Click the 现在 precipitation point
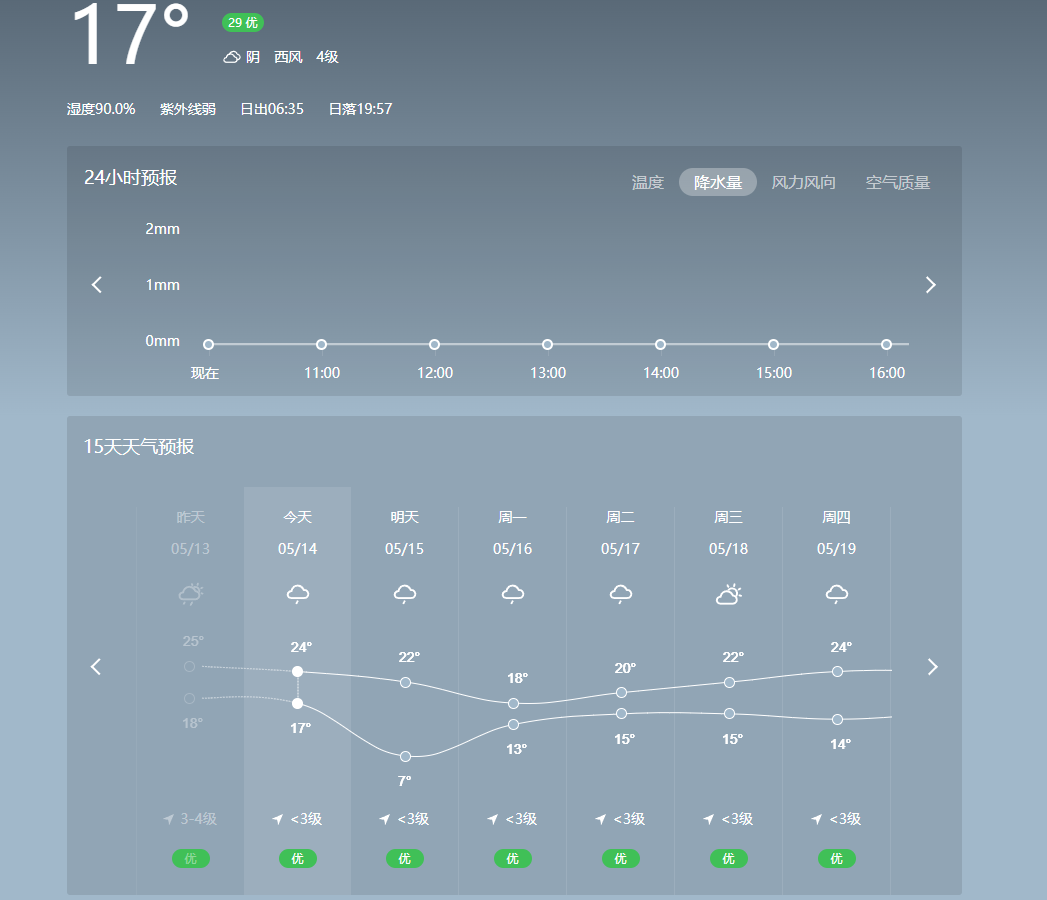Image resolution: width=1047 pixels, height=900 pixels. point(208,345)
